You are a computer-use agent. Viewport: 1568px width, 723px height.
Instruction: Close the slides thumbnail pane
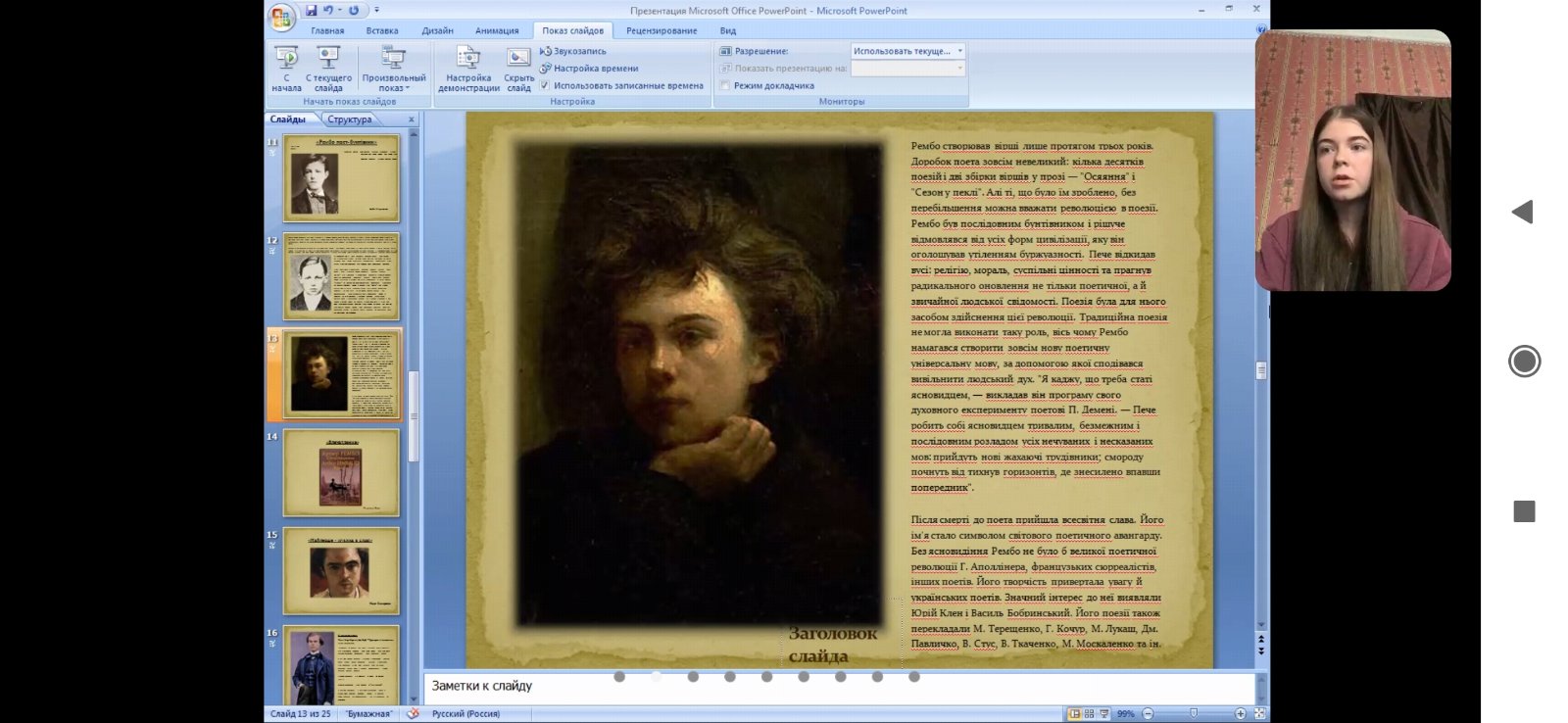click(412, 120)
